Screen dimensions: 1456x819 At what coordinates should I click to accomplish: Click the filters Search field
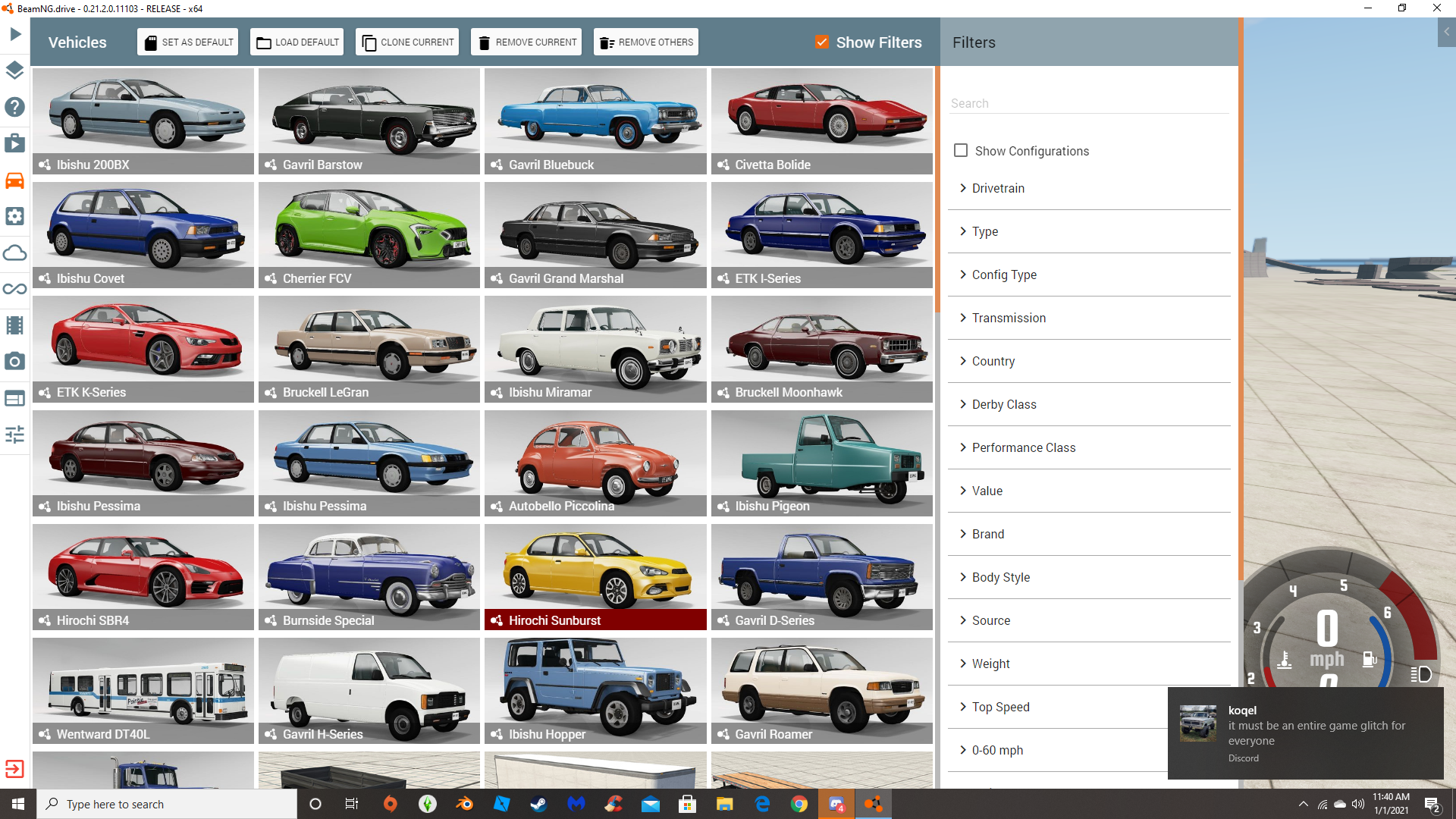pyautogui.click(x=1089, y=103)
